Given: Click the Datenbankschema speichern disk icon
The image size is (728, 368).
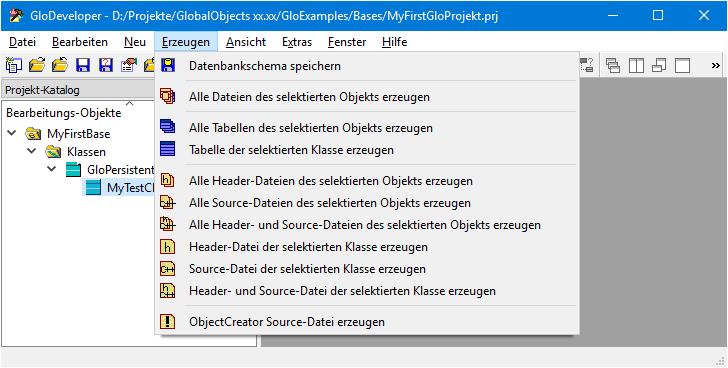Looking at the screenshot, I should coord(168,65).
